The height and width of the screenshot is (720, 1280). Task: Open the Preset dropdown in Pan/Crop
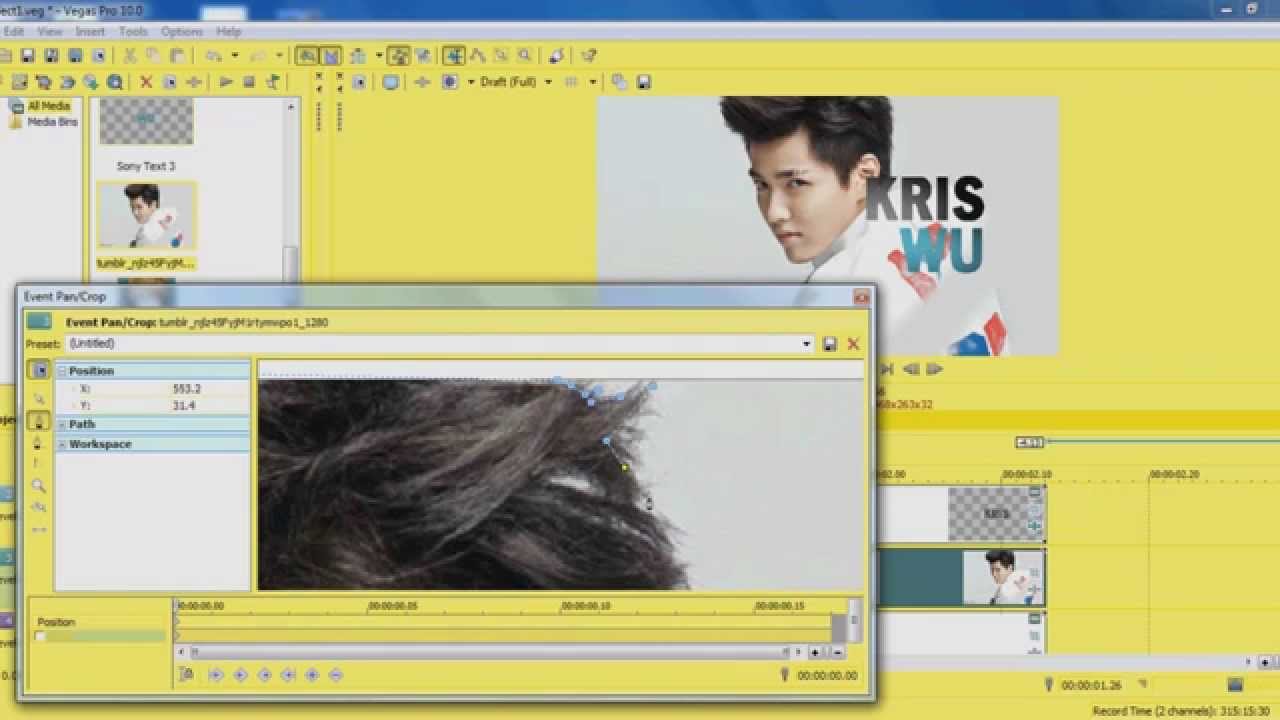pos(807,344)
